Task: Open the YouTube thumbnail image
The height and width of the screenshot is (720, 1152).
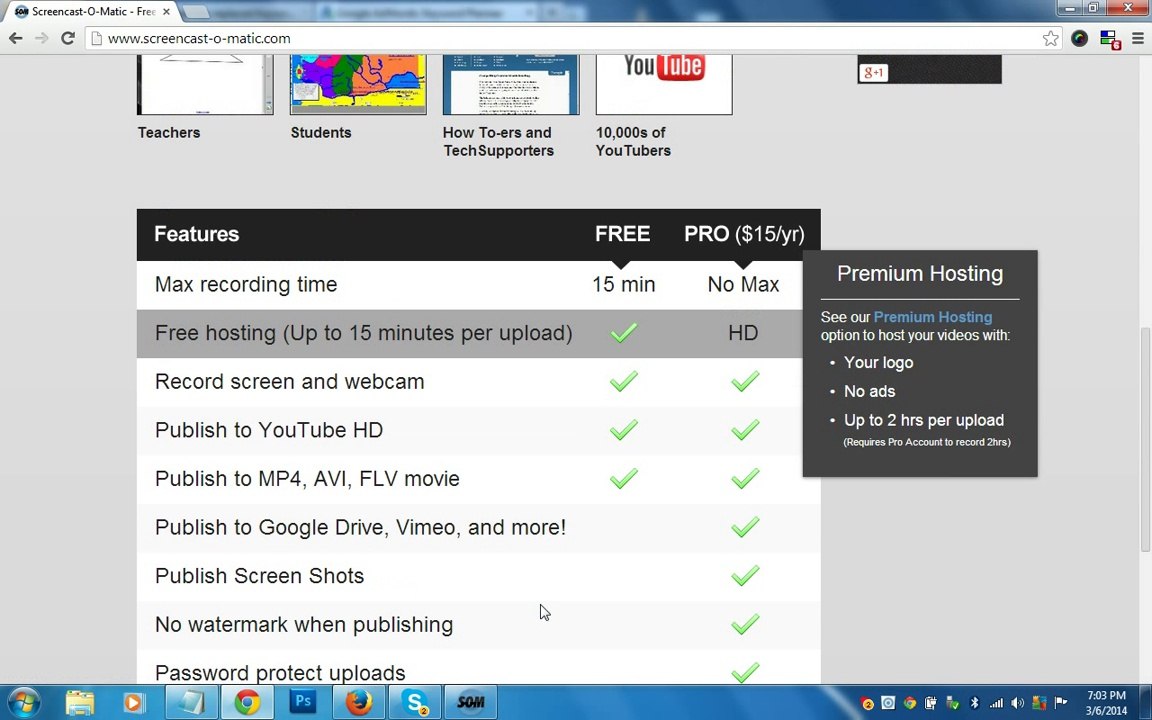Action: tap(663, 84)
